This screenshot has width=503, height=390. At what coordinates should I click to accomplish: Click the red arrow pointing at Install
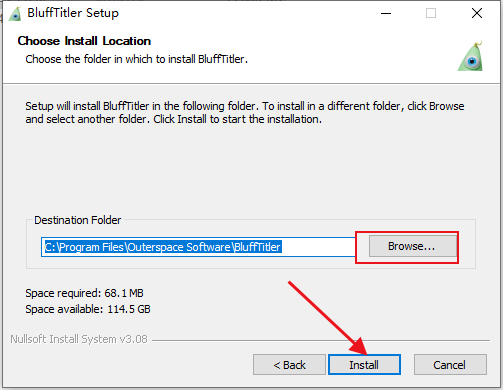(x=328, y=318)
